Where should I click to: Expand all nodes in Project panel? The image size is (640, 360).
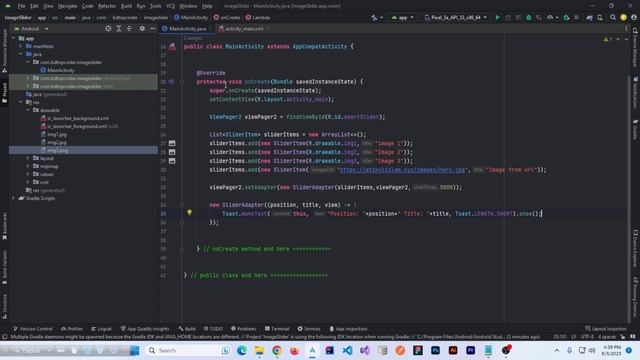[119, 29]
